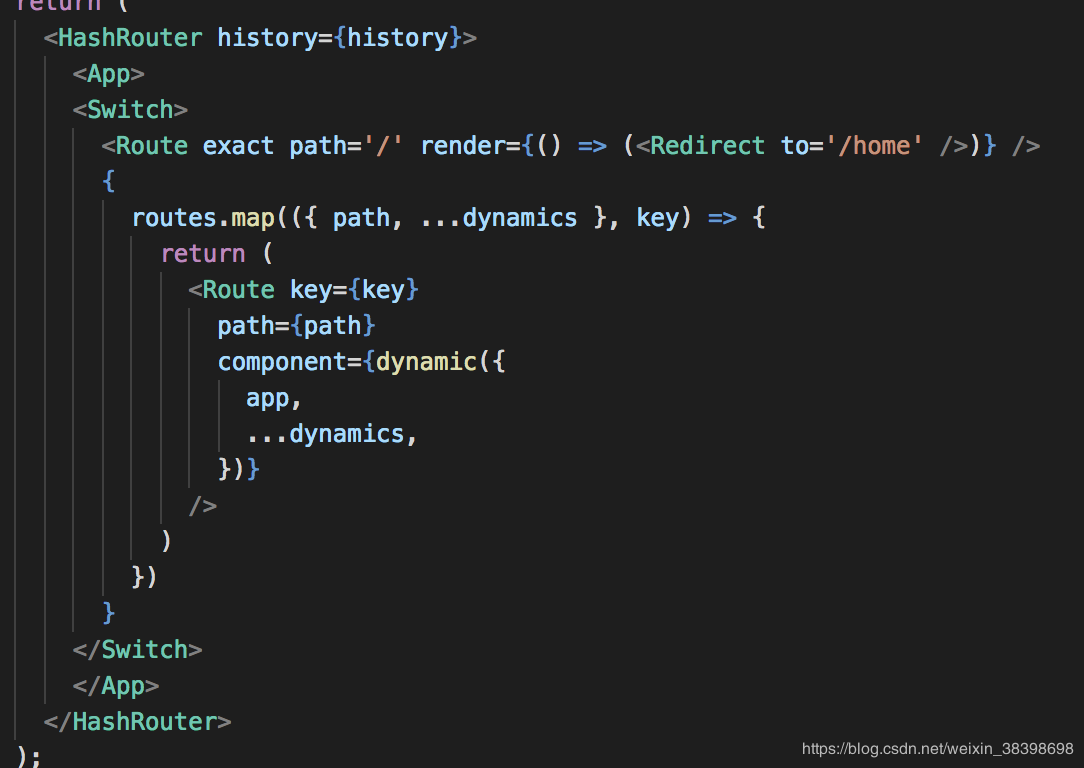Screen dimensions: 1084x768
Task: Click ...dynamics in map parameters
Action: click(498, 218)
